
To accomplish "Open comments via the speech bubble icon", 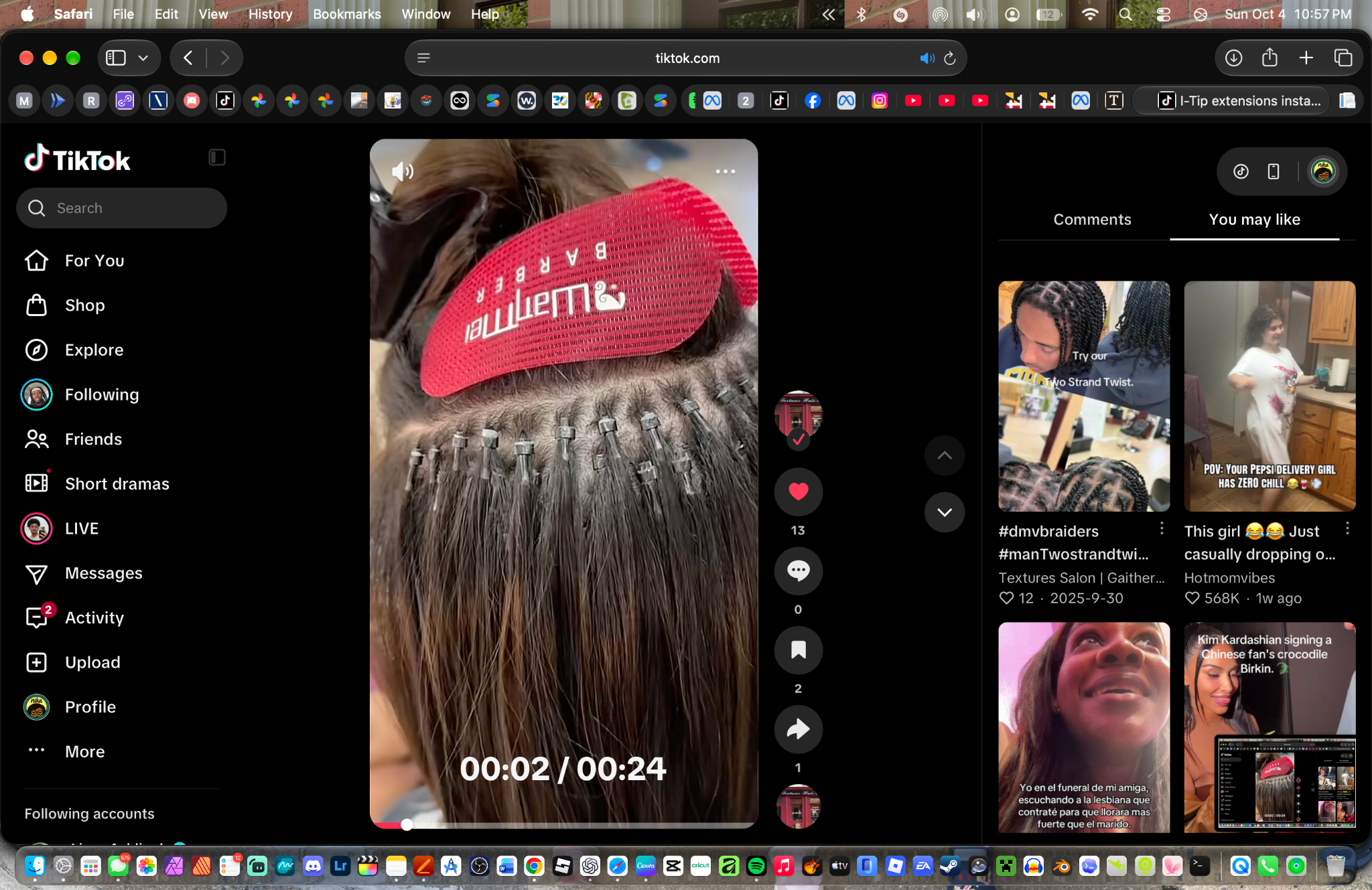I will point(798,571).
